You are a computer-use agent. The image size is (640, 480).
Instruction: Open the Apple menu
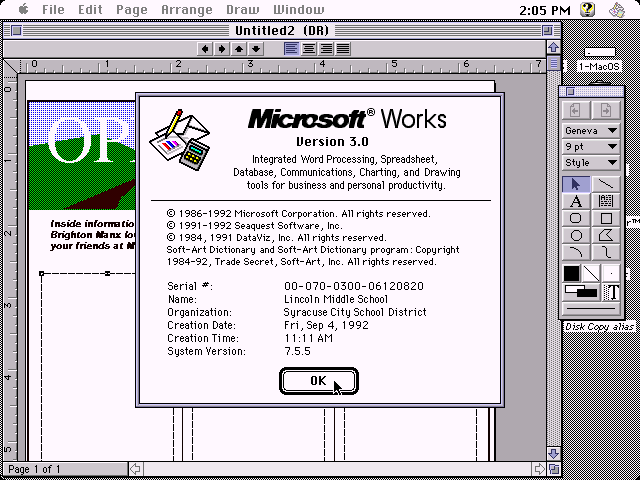(23, 9)
